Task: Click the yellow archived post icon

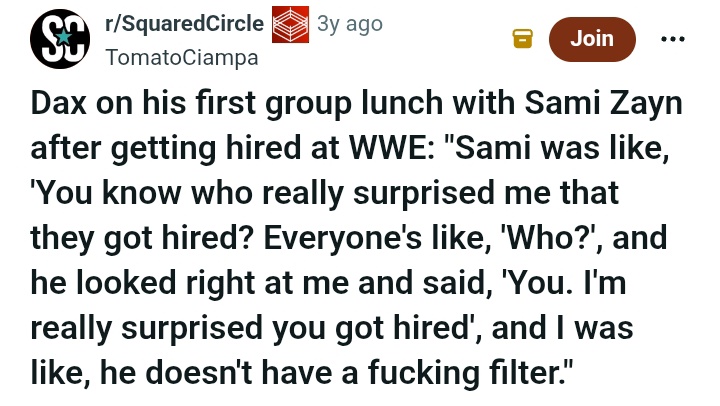Action: point(522,38)
